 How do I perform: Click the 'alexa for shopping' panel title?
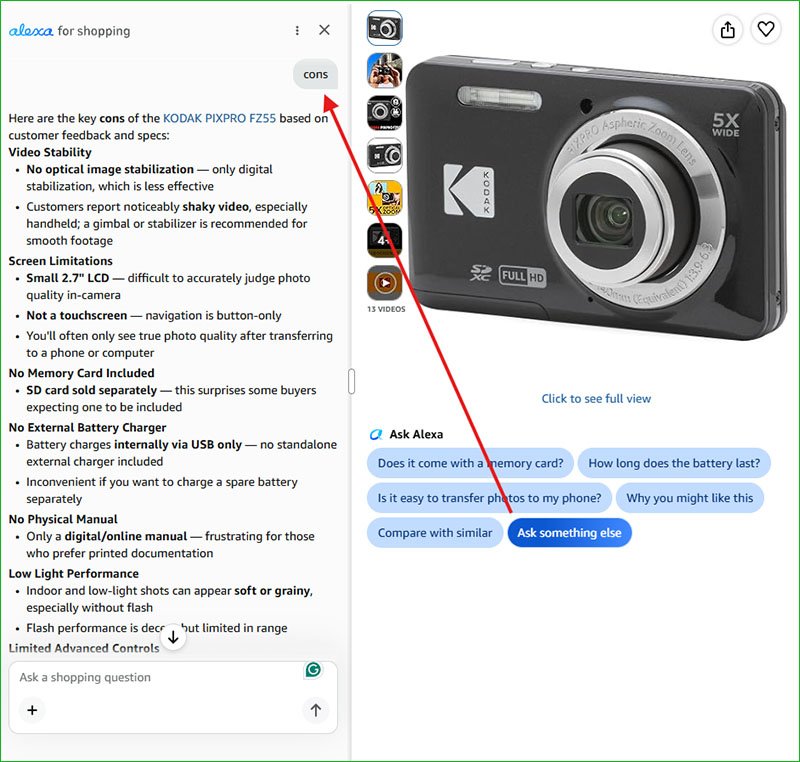coord(69,31)
